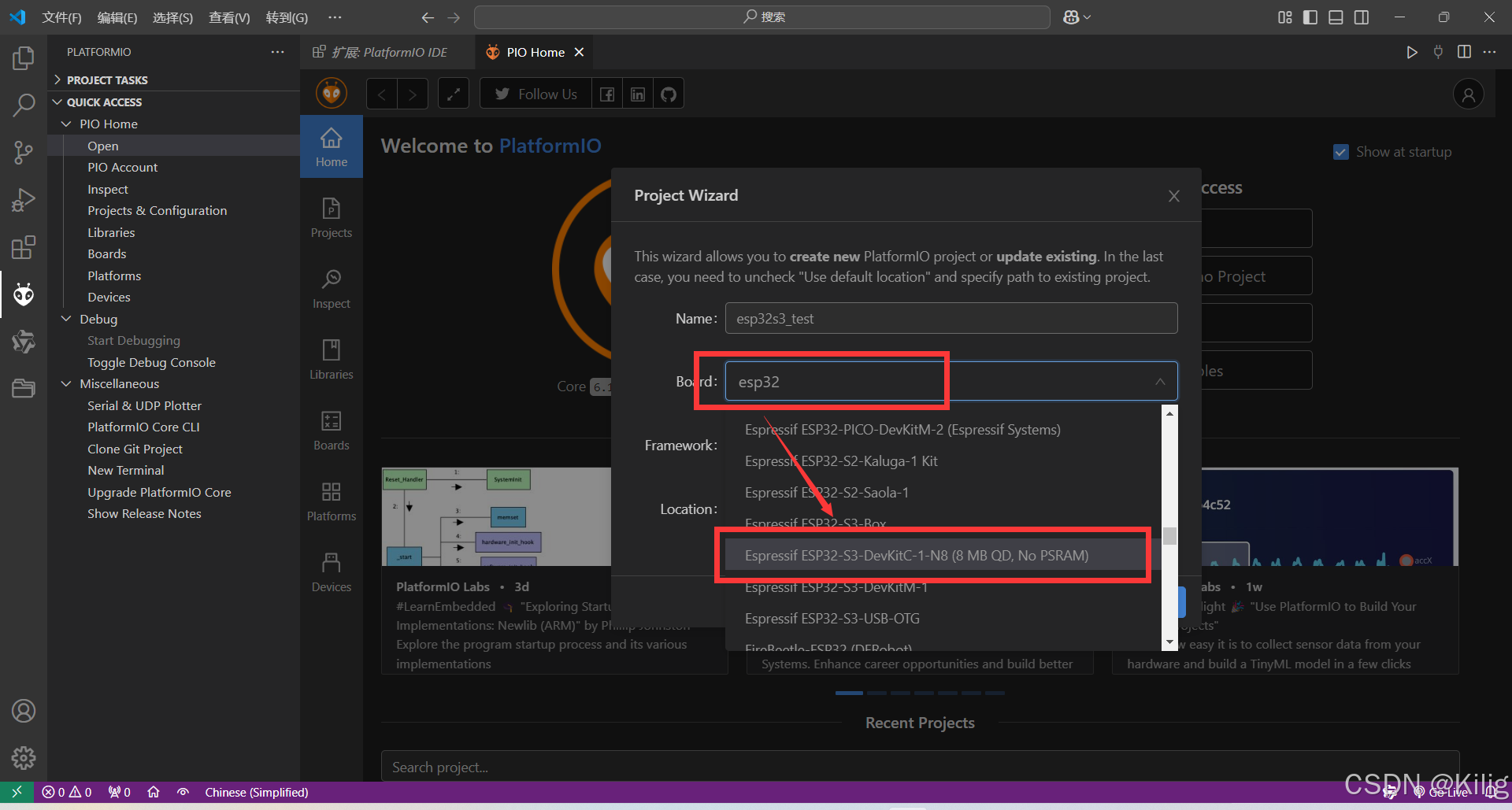This screenshot has height=810, width=1512.
Task: Click the split editor icon
Action: (1464, 52)
